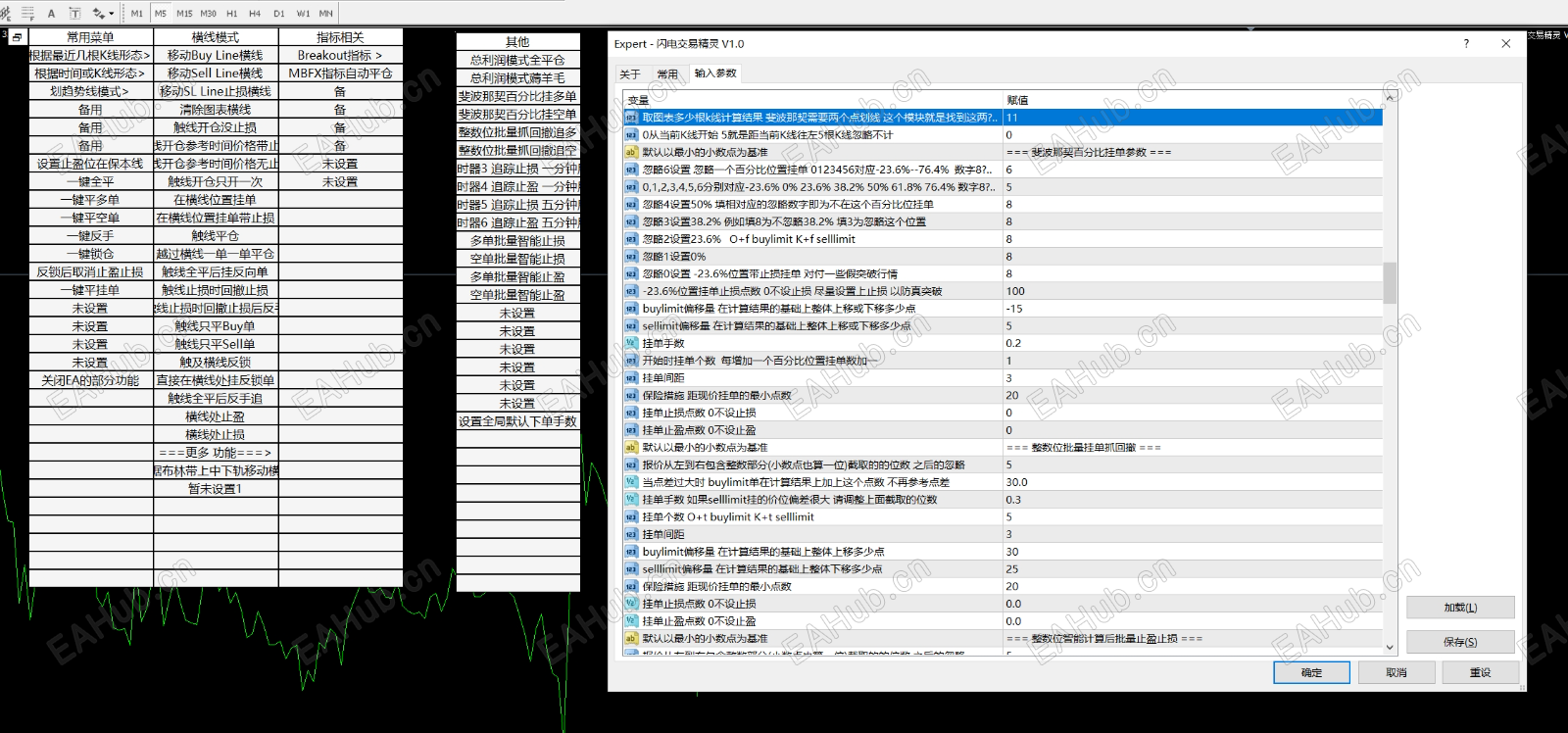This screenshot has height=733, width=1568.
Task: Select the text label 'T' tool
Action: point(75,13)
